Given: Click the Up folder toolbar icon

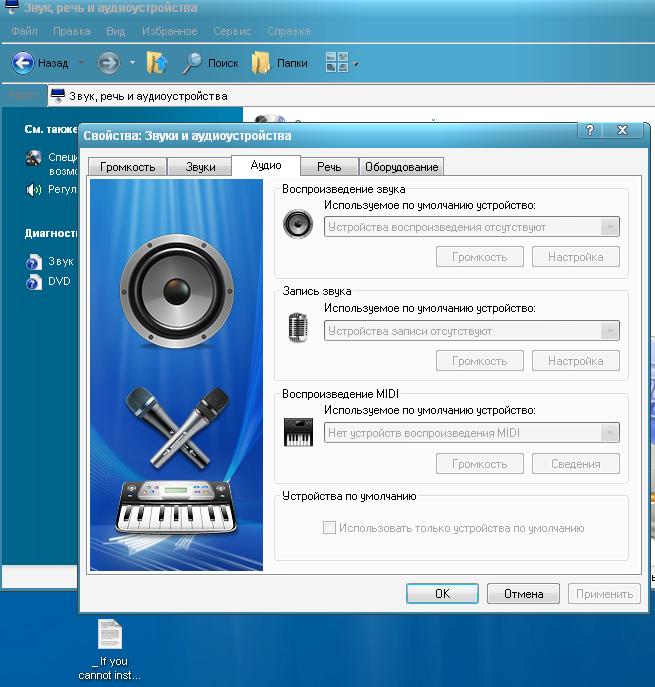Looking at the screenshot, I should point(157,63).
